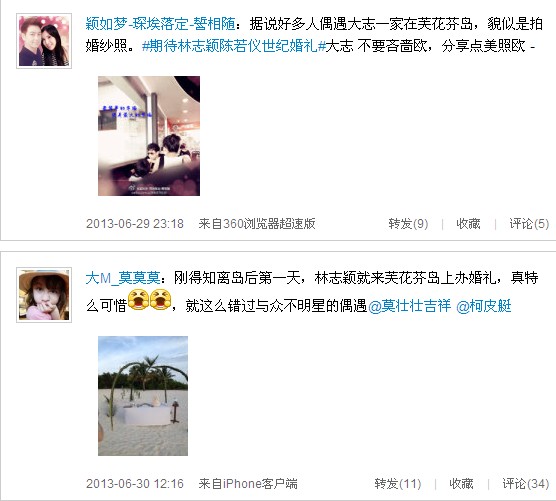The image size is (556, 501).
Task: Favorite first post with 收藏
Action: pyautogui.click(x=468, y=224)
